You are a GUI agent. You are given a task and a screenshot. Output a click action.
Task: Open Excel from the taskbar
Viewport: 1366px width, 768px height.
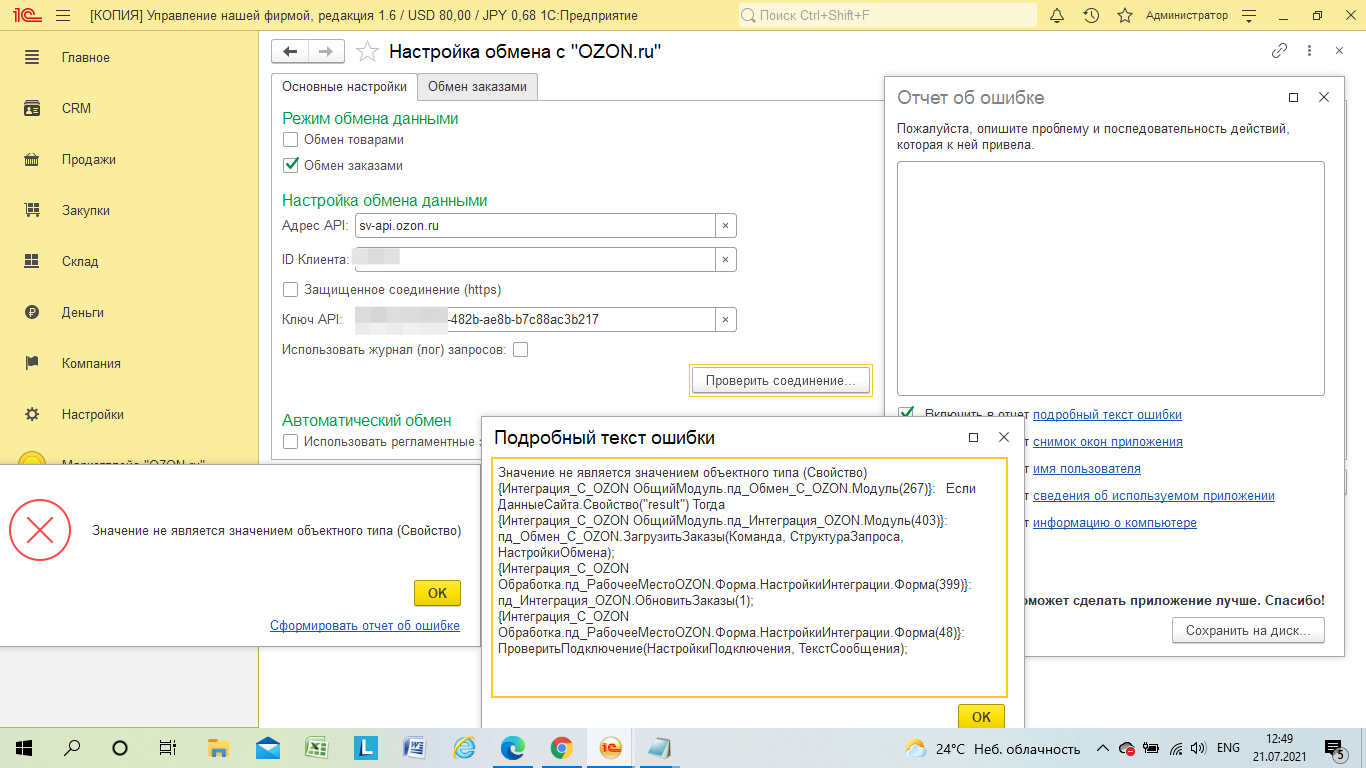click(x=316, y=748)
